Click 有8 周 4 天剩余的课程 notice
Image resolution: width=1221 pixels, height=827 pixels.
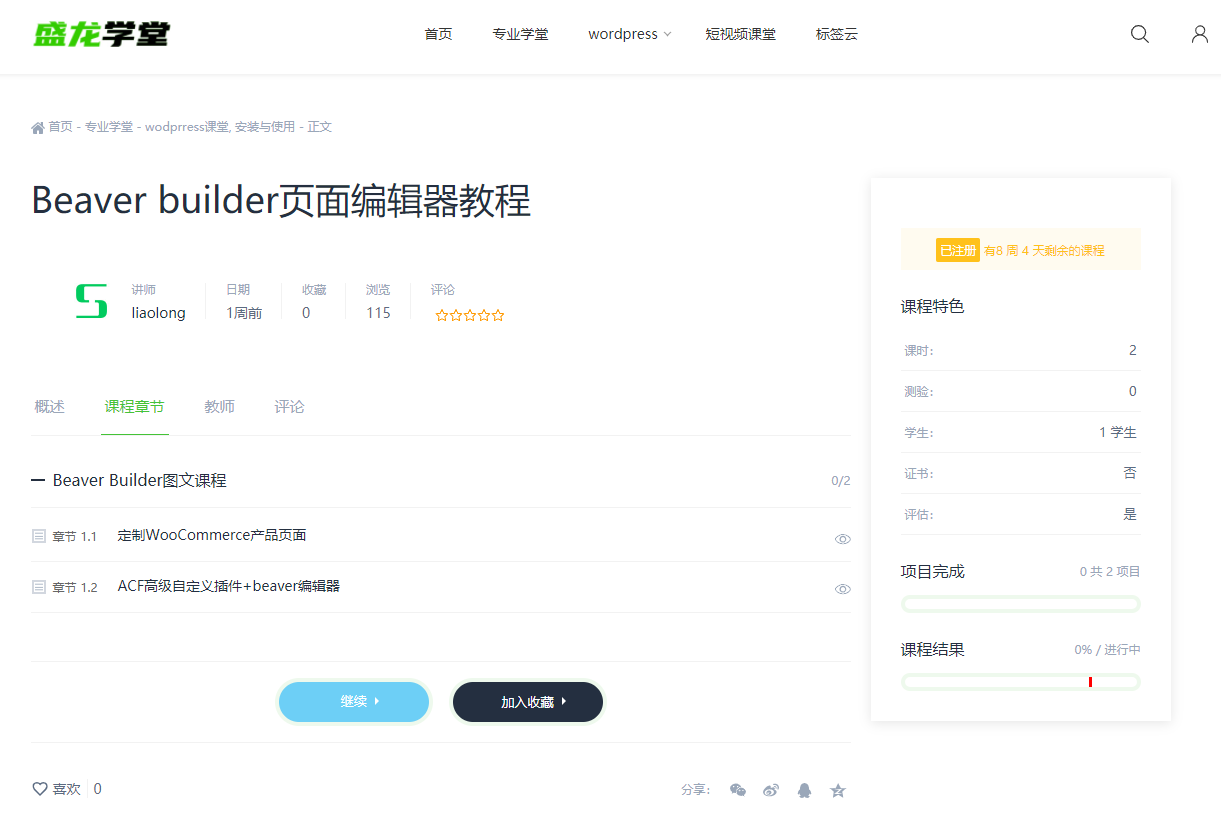point(1044,251)
